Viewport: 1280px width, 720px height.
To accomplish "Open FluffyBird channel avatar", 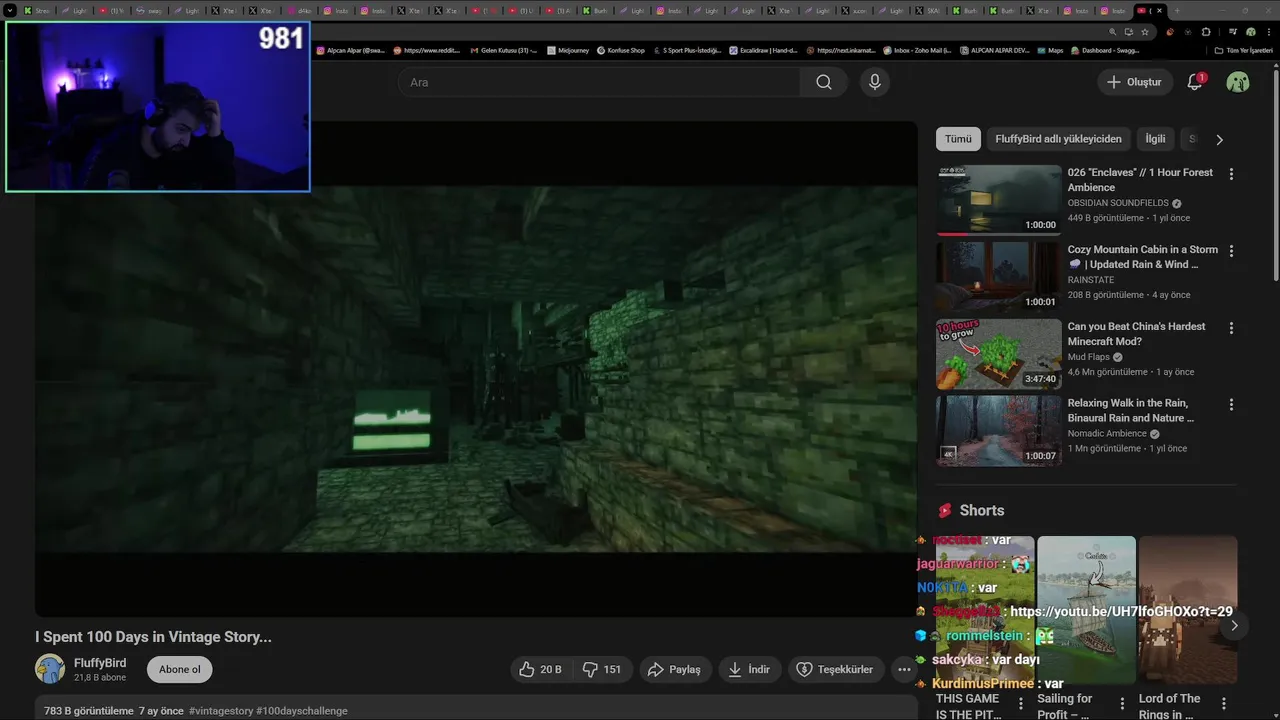I will coord(50,669).
